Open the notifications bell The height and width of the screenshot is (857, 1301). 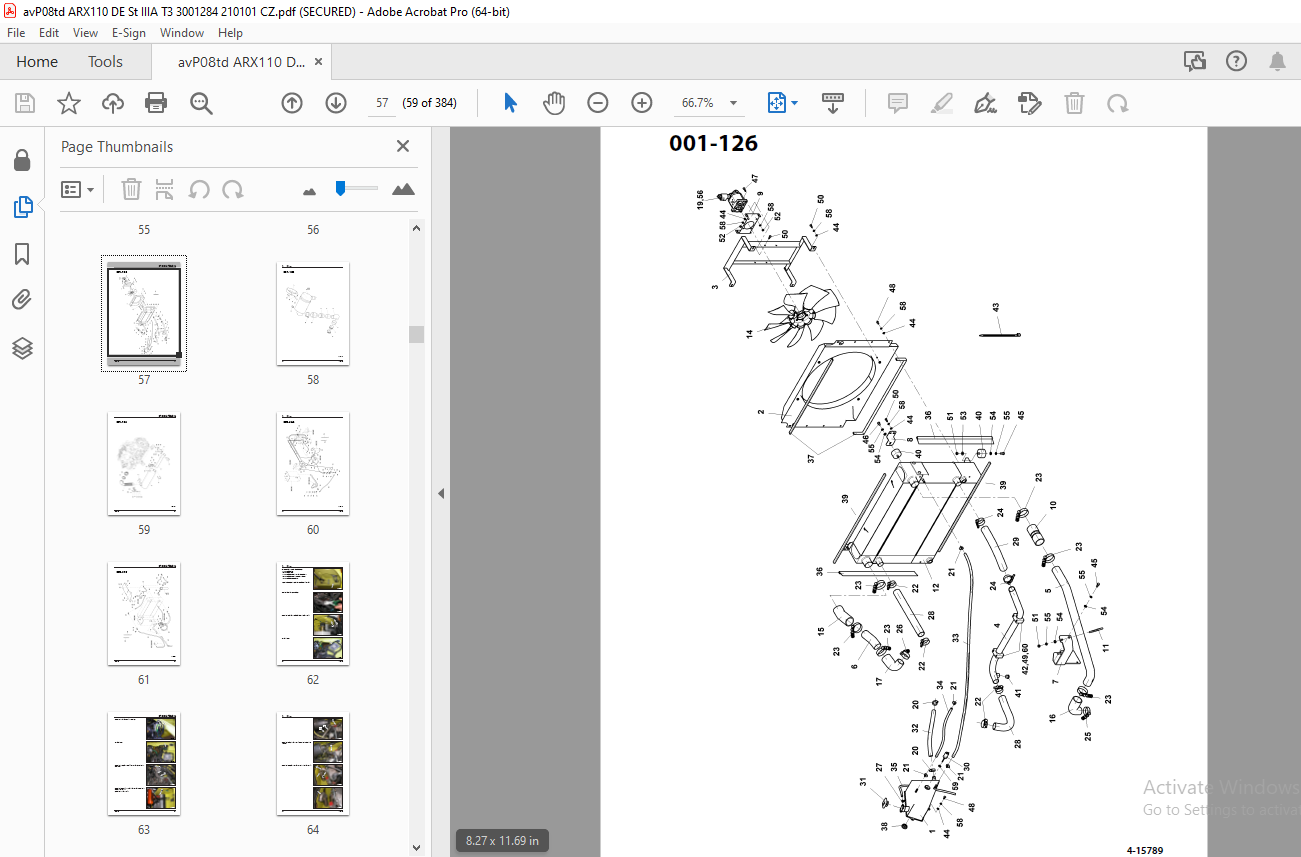tap(1277, 61)
